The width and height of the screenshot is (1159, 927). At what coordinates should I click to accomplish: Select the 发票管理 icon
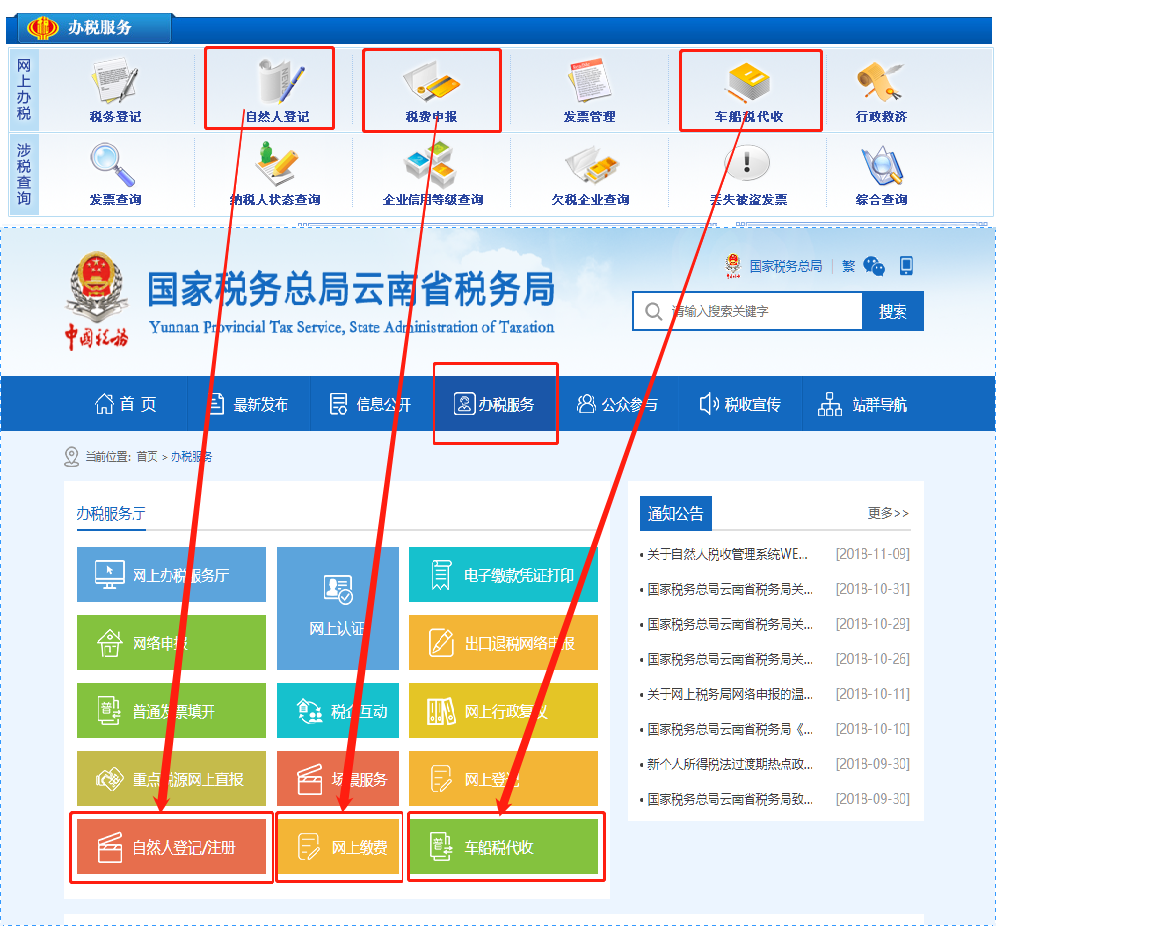click(x=589, y=90)
